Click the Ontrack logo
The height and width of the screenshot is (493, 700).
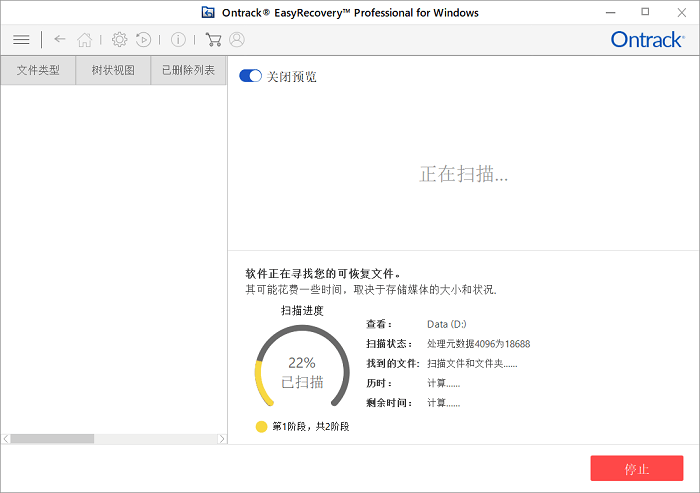click(647, 40)
